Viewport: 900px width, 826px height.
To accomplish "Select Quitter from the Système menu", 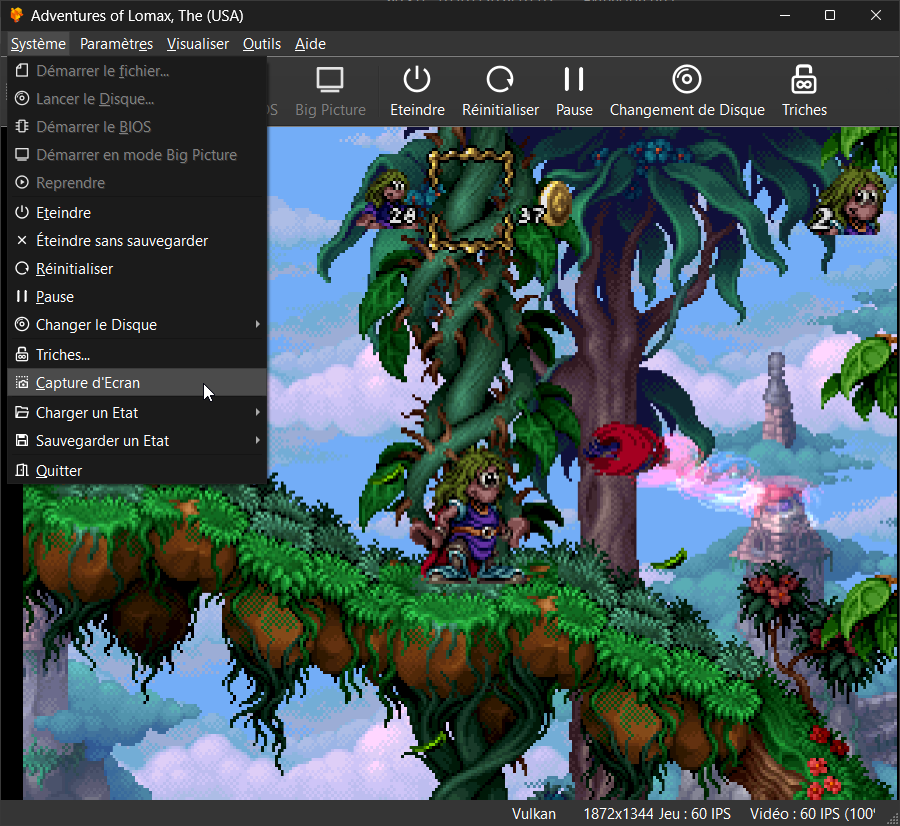I will point(137,470).
